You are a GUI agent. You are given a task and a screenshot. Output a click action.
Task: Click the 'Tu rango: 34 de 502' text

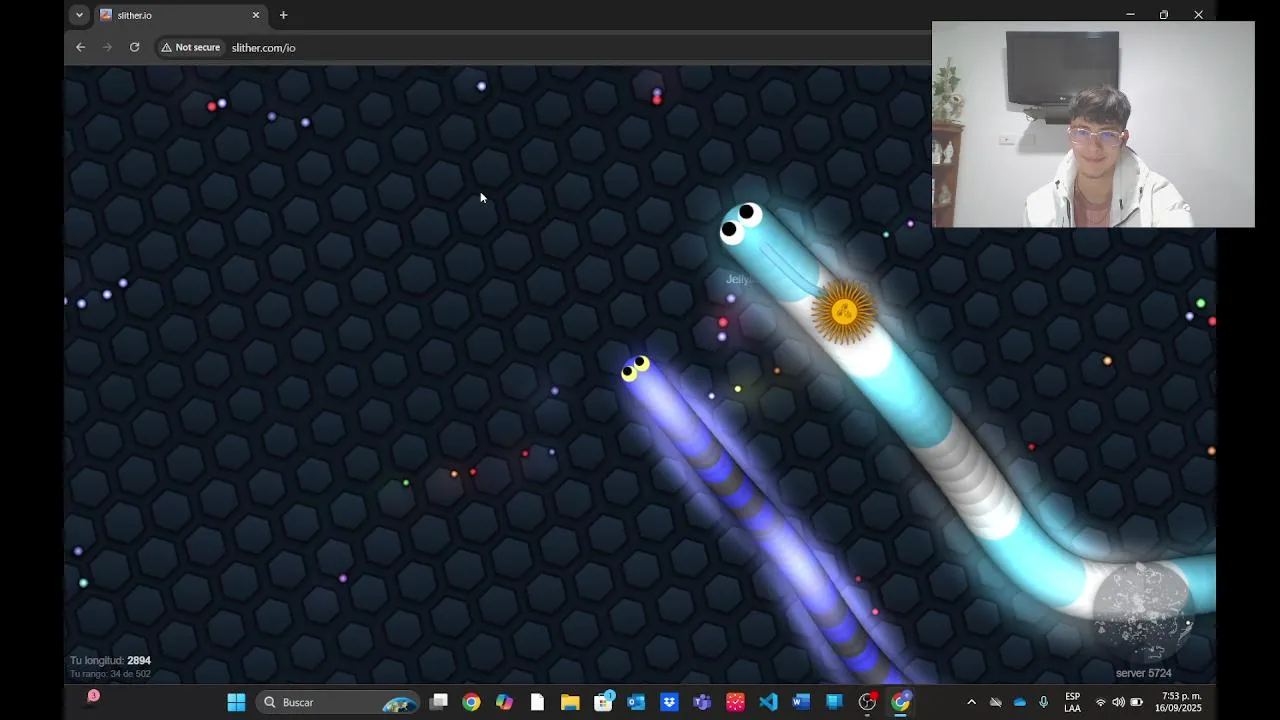(x=110, y=674)
